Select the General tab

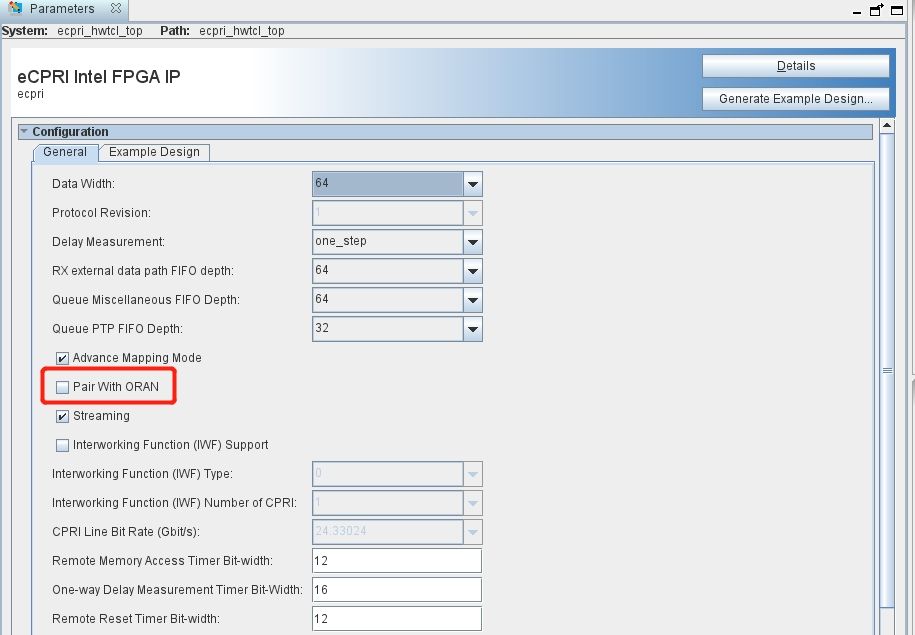(x=65, y=152)
